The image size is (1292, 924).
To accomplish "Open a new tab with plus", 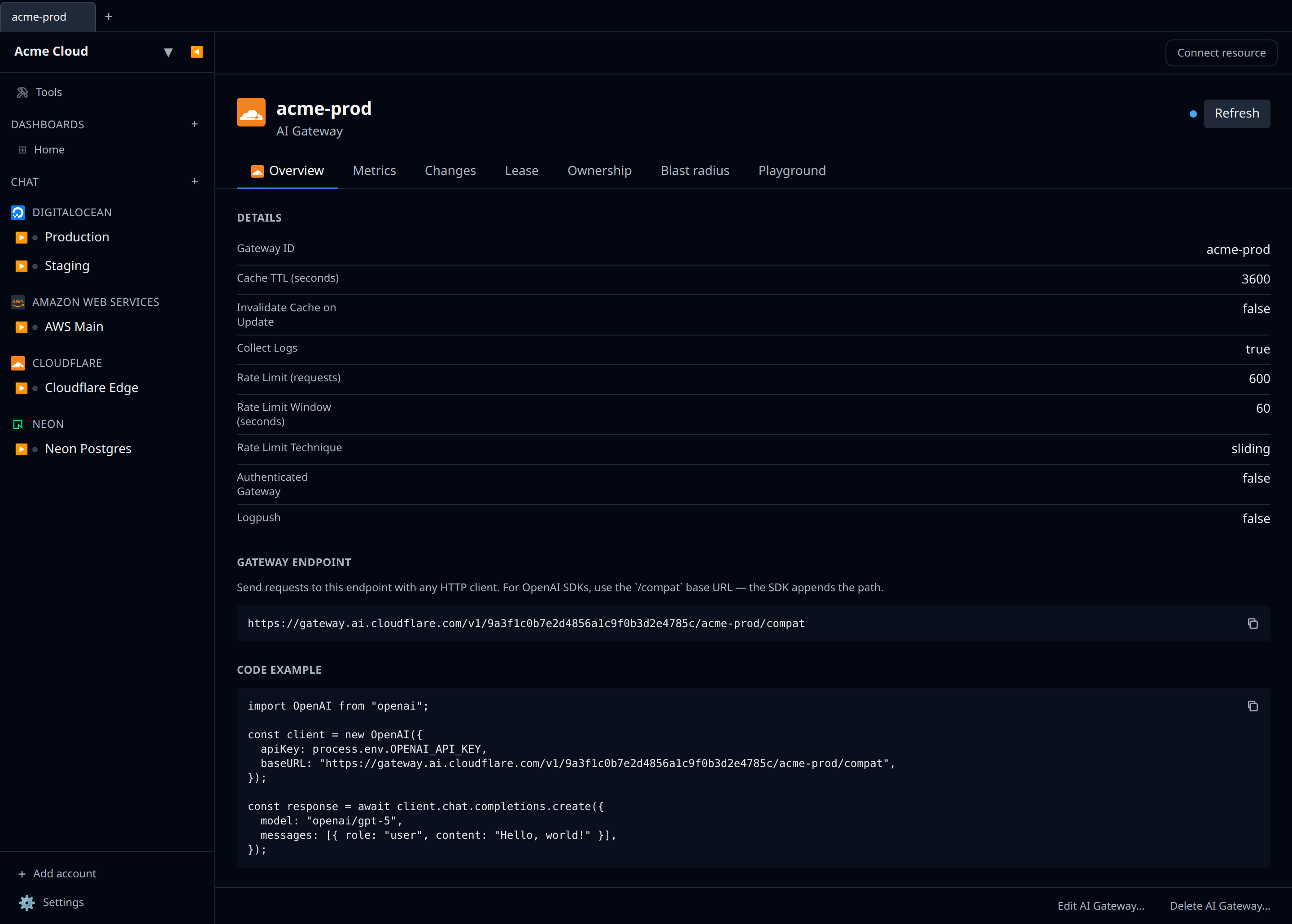I will point(109,17).
